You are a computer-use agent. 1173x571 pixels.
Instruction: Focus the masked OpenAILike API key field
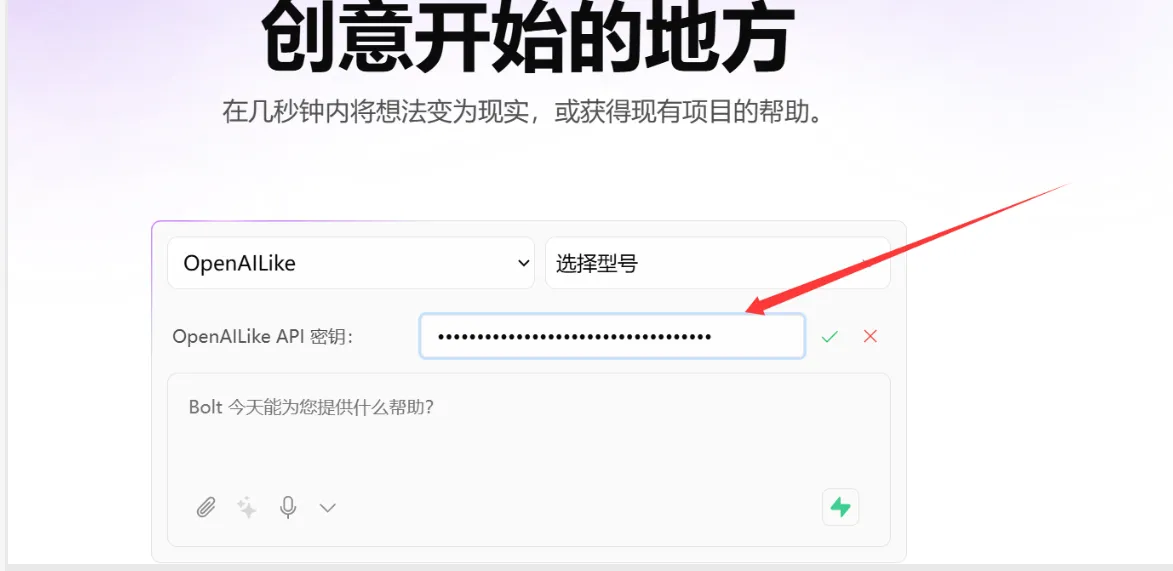(612, 336)
